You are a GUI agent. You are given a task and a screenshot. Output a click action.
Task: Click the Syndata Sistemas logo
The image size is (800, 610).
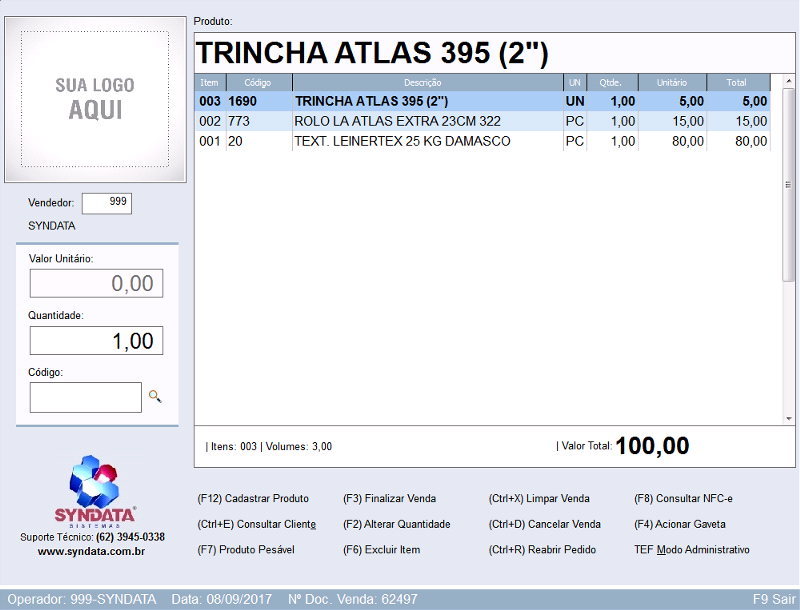[x=95, y=491]
